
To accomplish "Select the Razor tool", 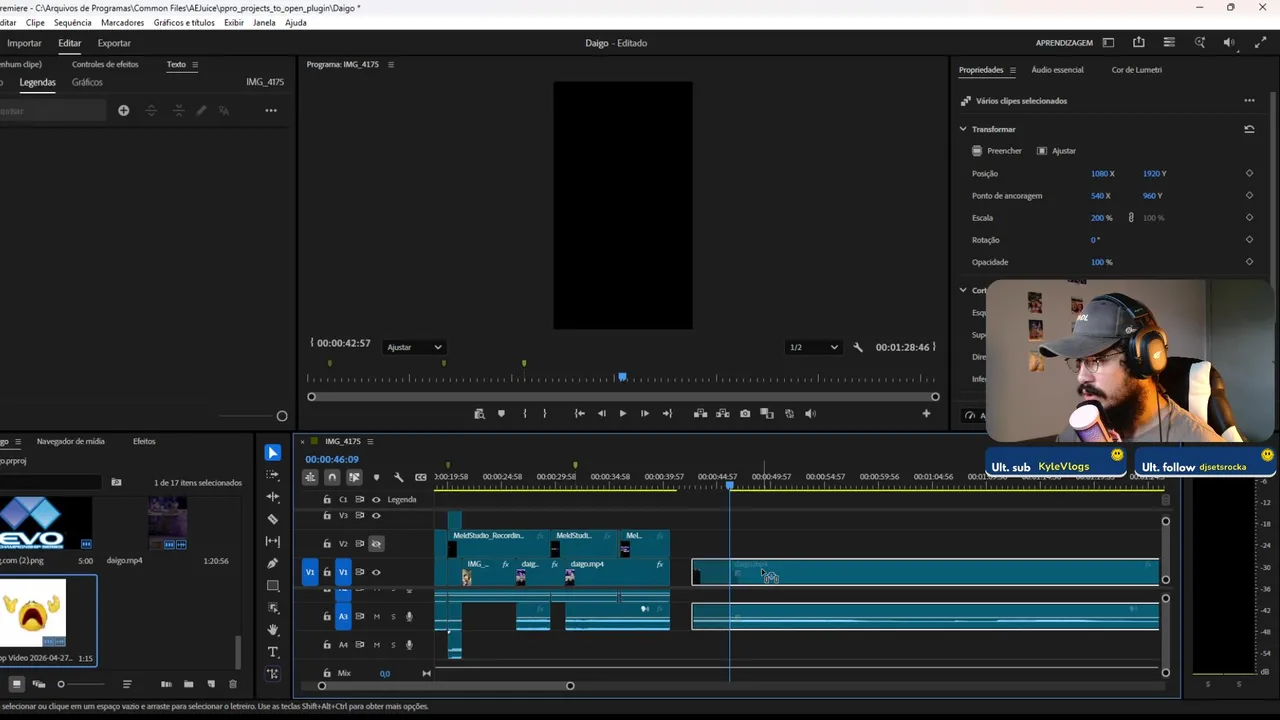I will tap(273, 519).
